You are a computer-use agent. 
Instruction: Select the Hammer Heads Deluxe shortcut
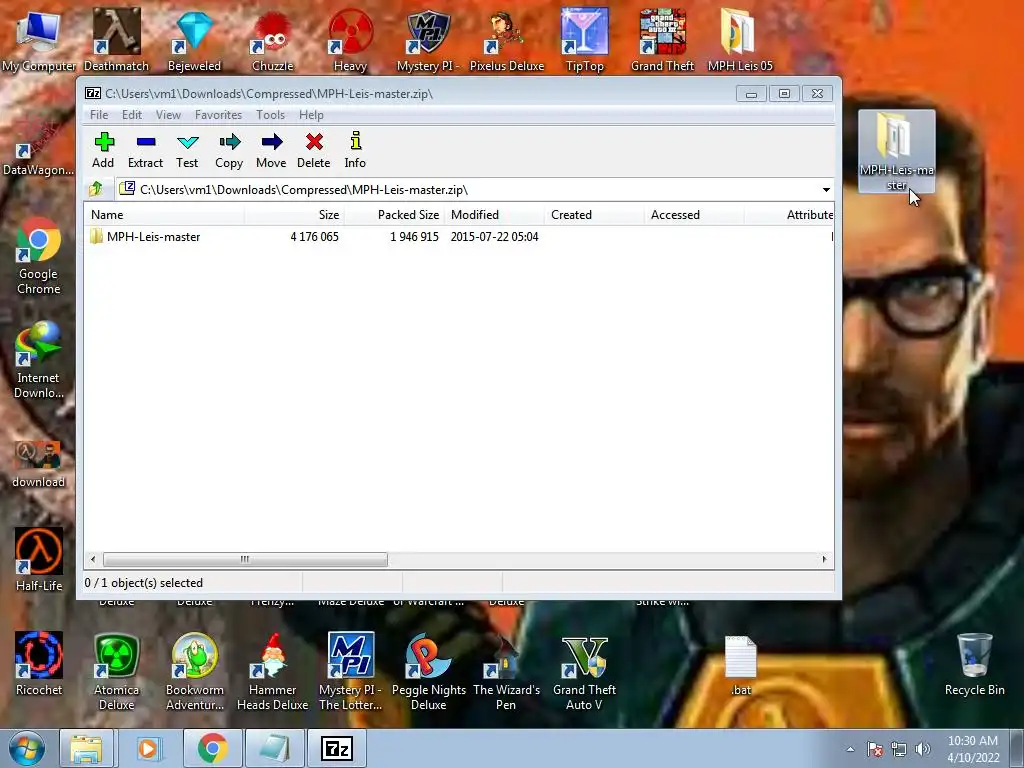(x=272, y=671)
